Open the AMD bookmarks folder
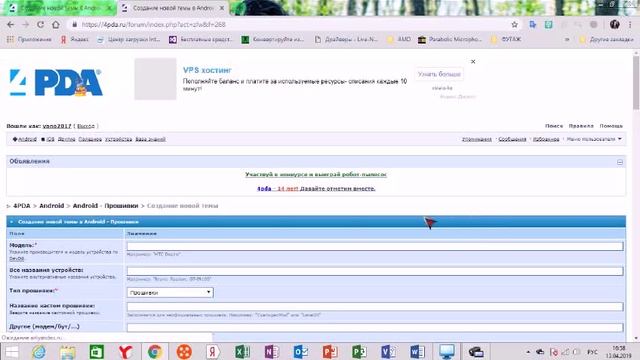Viewport: 640px width, 360px height. [399, 40]
